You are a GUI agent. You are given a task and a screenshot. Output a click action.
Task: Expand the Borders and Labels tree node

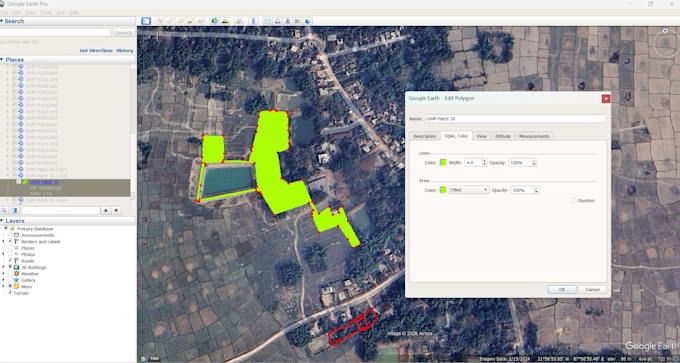pyautogui.click(x=3, y=242)
